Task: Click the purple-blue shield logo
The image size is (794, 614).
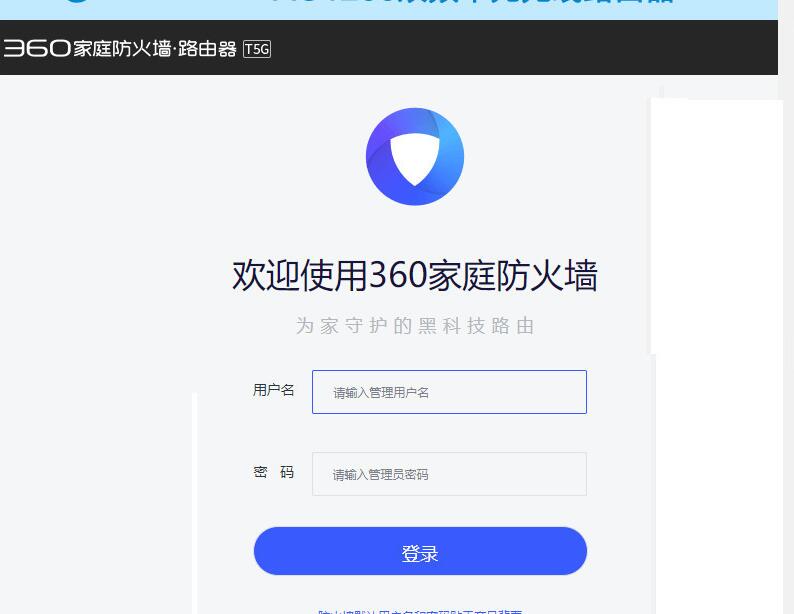Action: (x=415, y=156)
